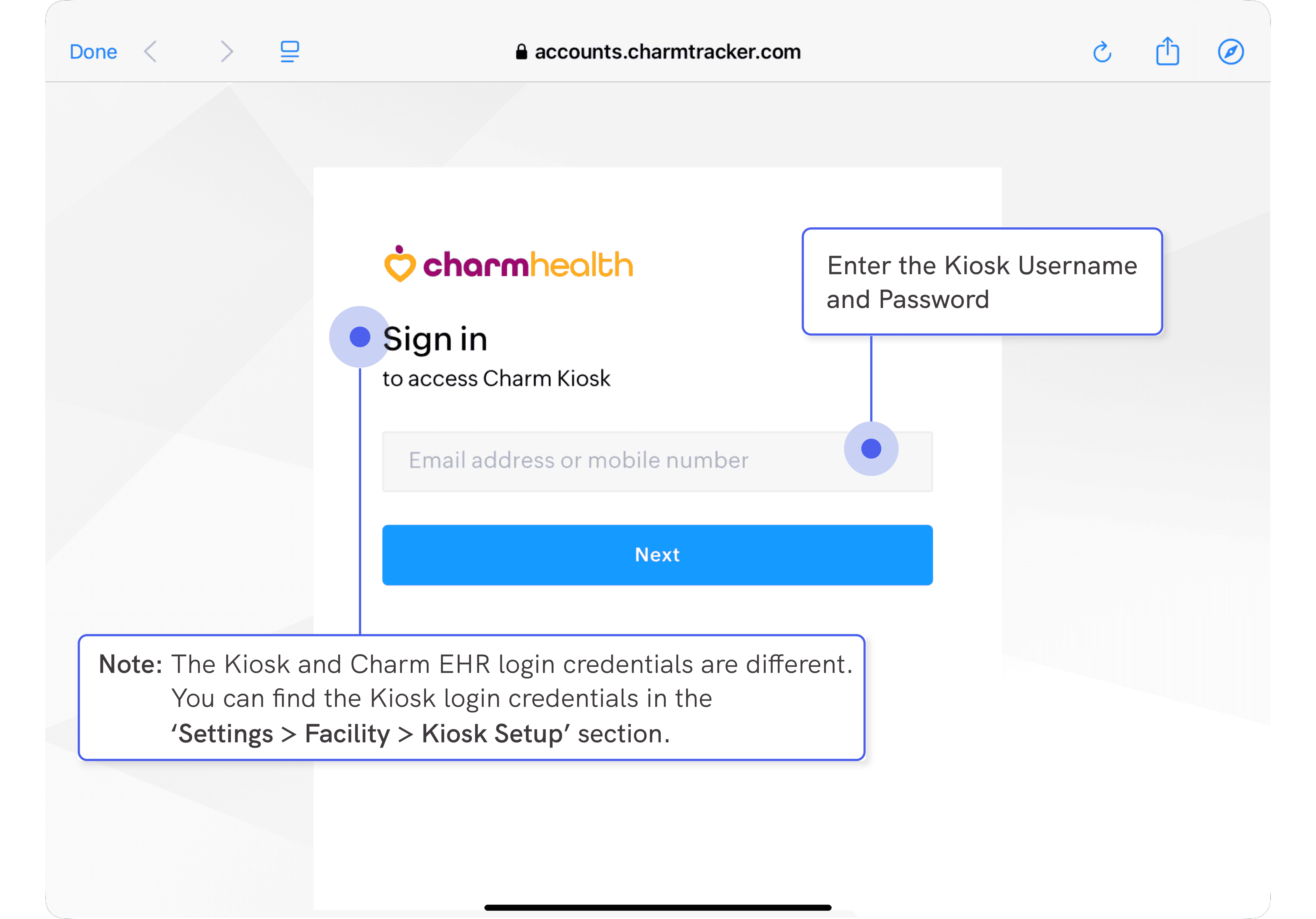Reload the page with the refresh icon
The height and width of the screenshot is (919, 1316).
[x=1102, y=52]
